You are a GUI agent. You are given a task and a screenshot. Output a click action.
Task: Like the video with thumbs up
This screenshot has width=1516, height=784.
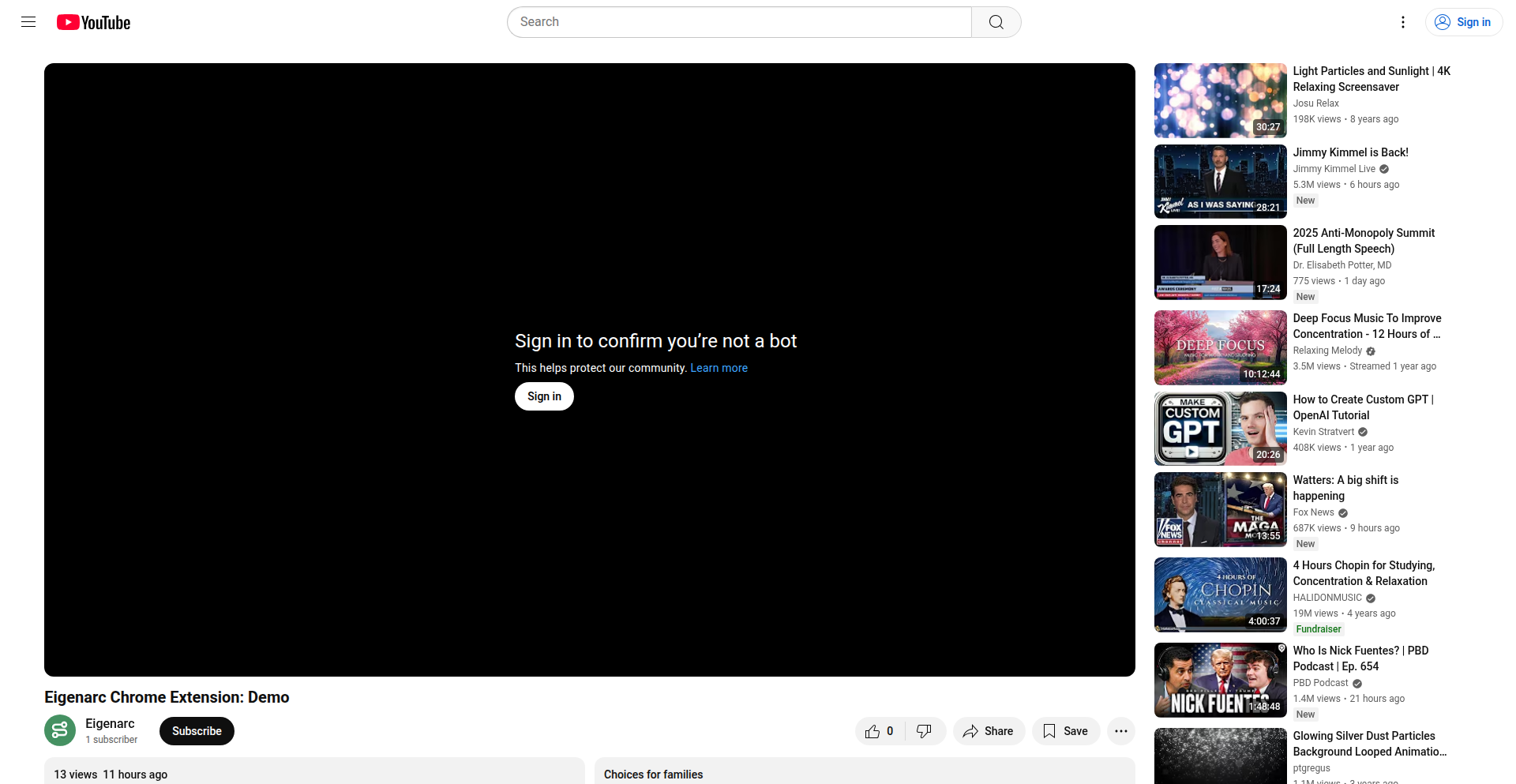pos(880,731)
